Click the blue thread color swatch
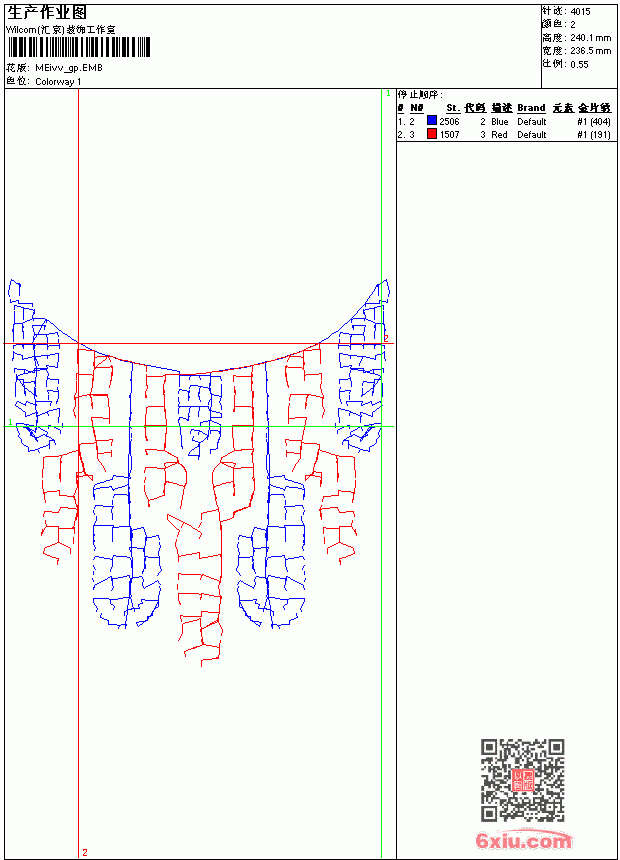 432,121
